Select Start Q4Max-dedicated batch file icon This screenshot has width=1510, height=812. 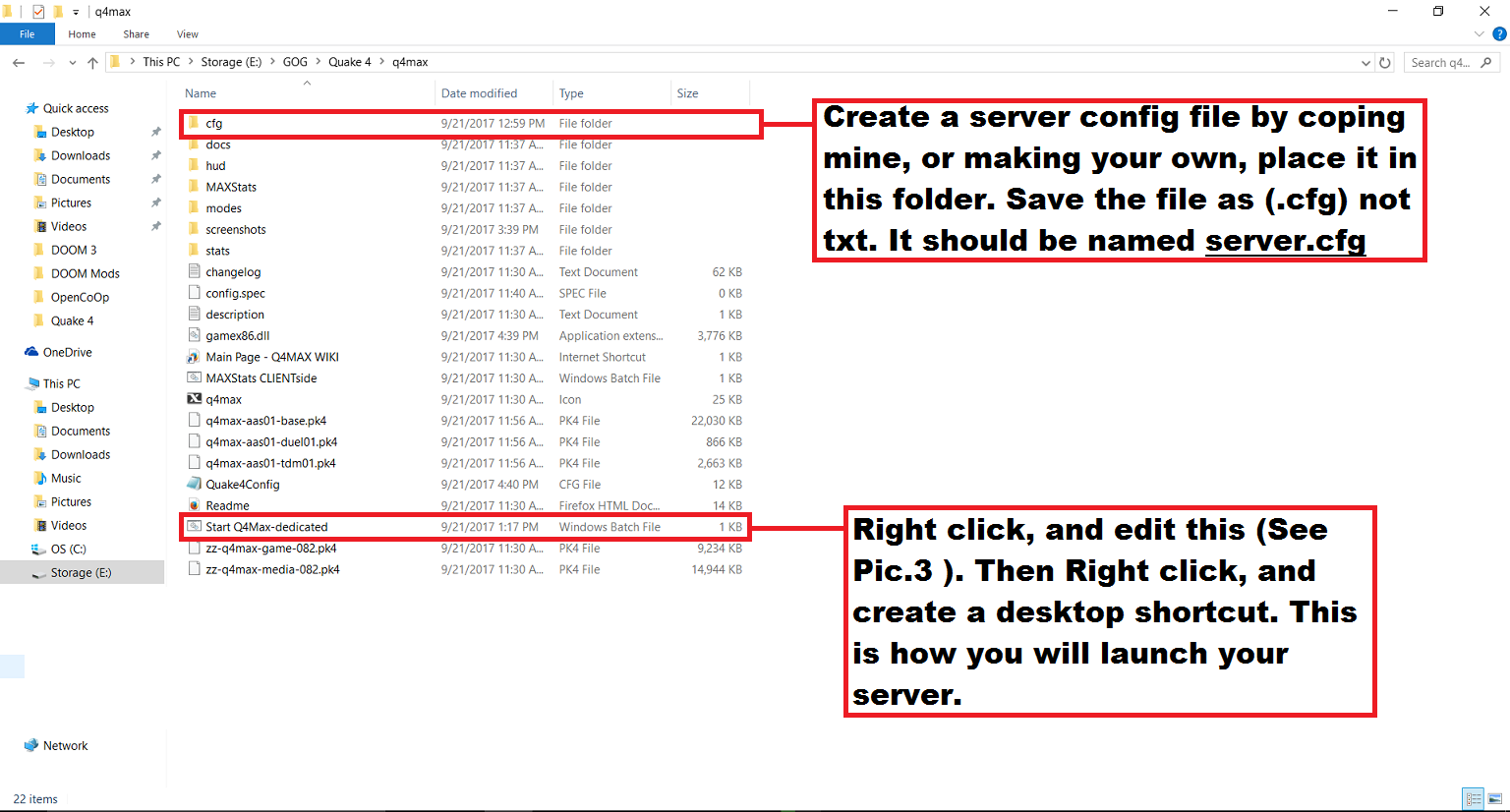[194, 527]
